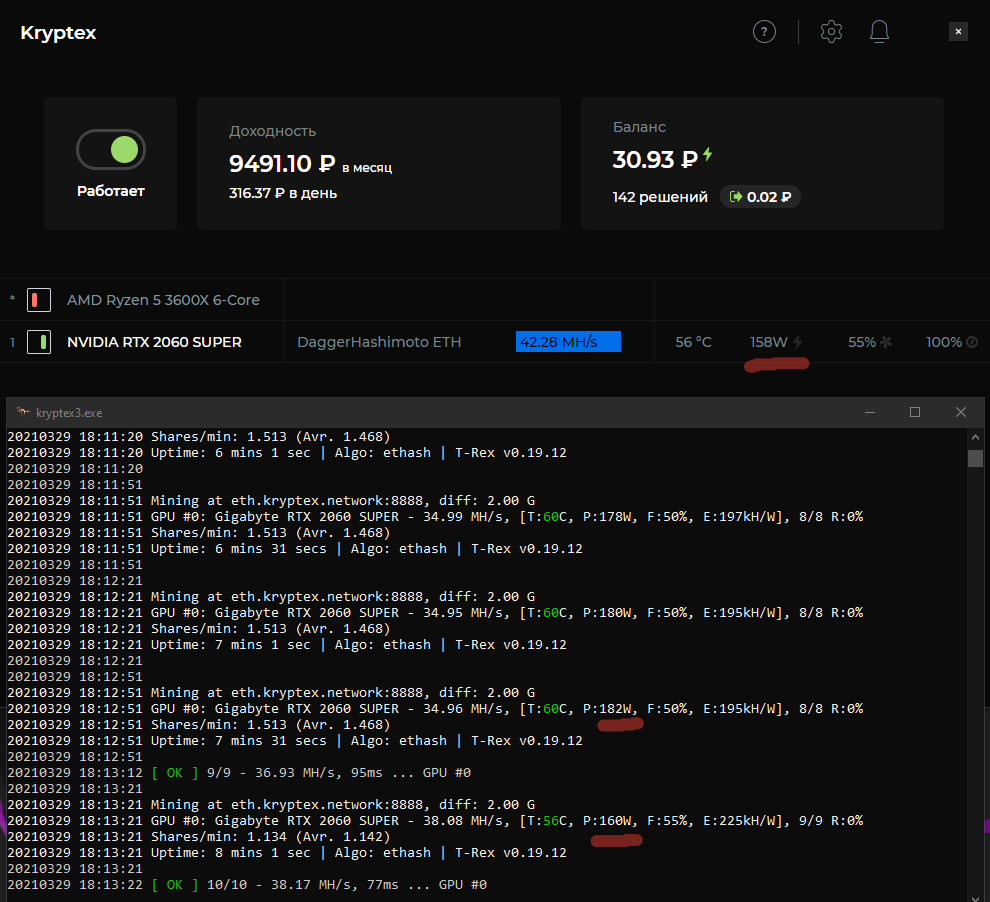990x902 pixels.
Task: Click the console line Uptime: 6 mins 31 secs
Action: tap(295, 549)
